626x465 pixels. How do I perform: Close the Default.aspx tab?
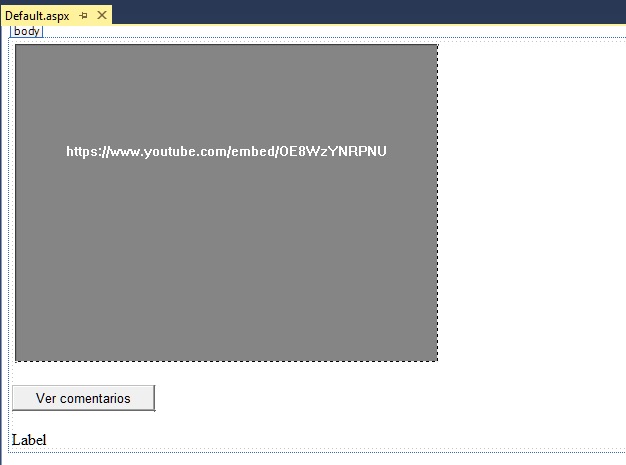102,15
